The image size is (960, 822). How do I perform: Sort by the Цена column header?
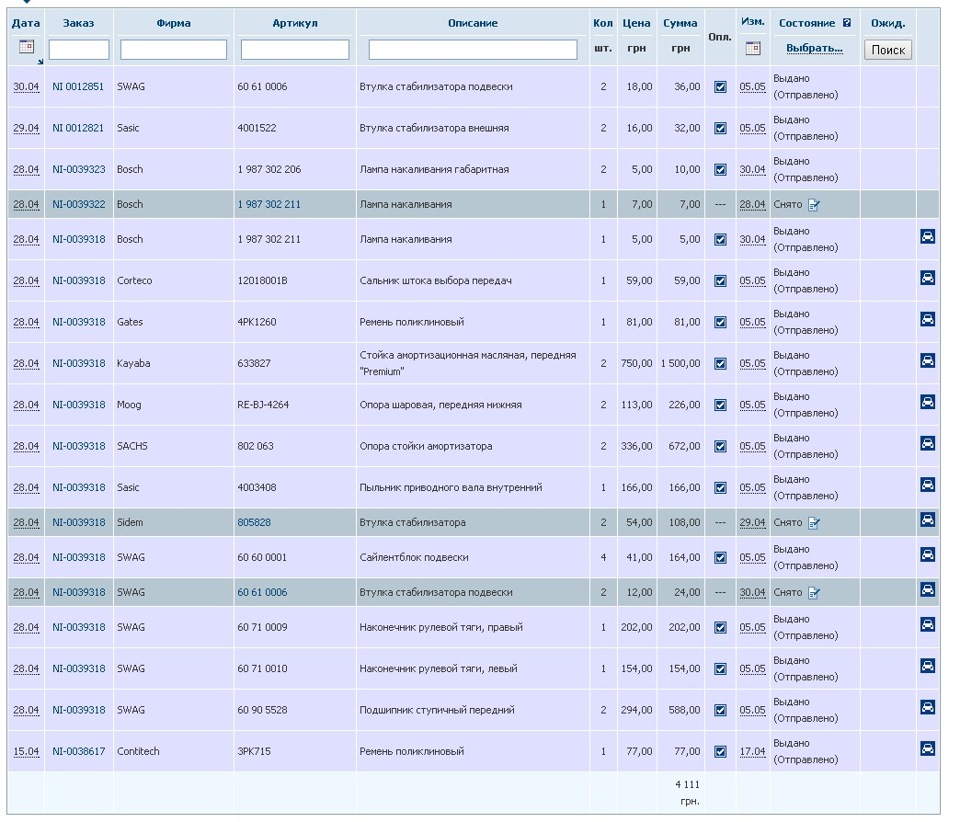(x=636, y=23)
